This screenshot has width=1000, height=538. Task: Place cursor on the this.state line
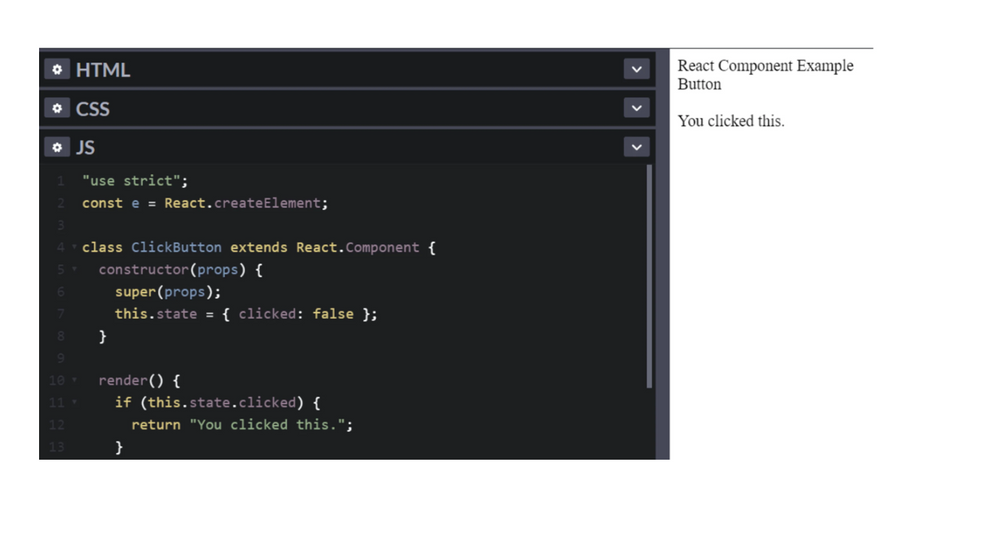click(x=246, y=314)
